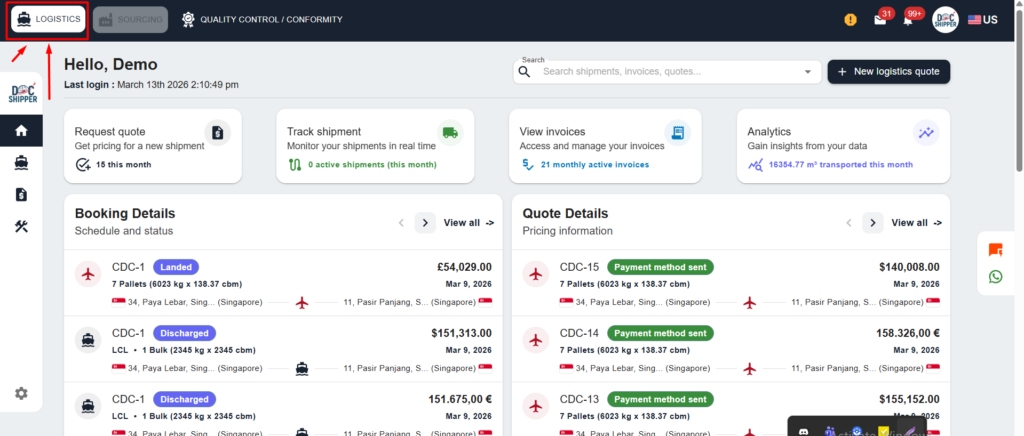Click ship icon of $151,313.00 booking
The height and width of the screenshot is (436, 1024).
[88, 340]
